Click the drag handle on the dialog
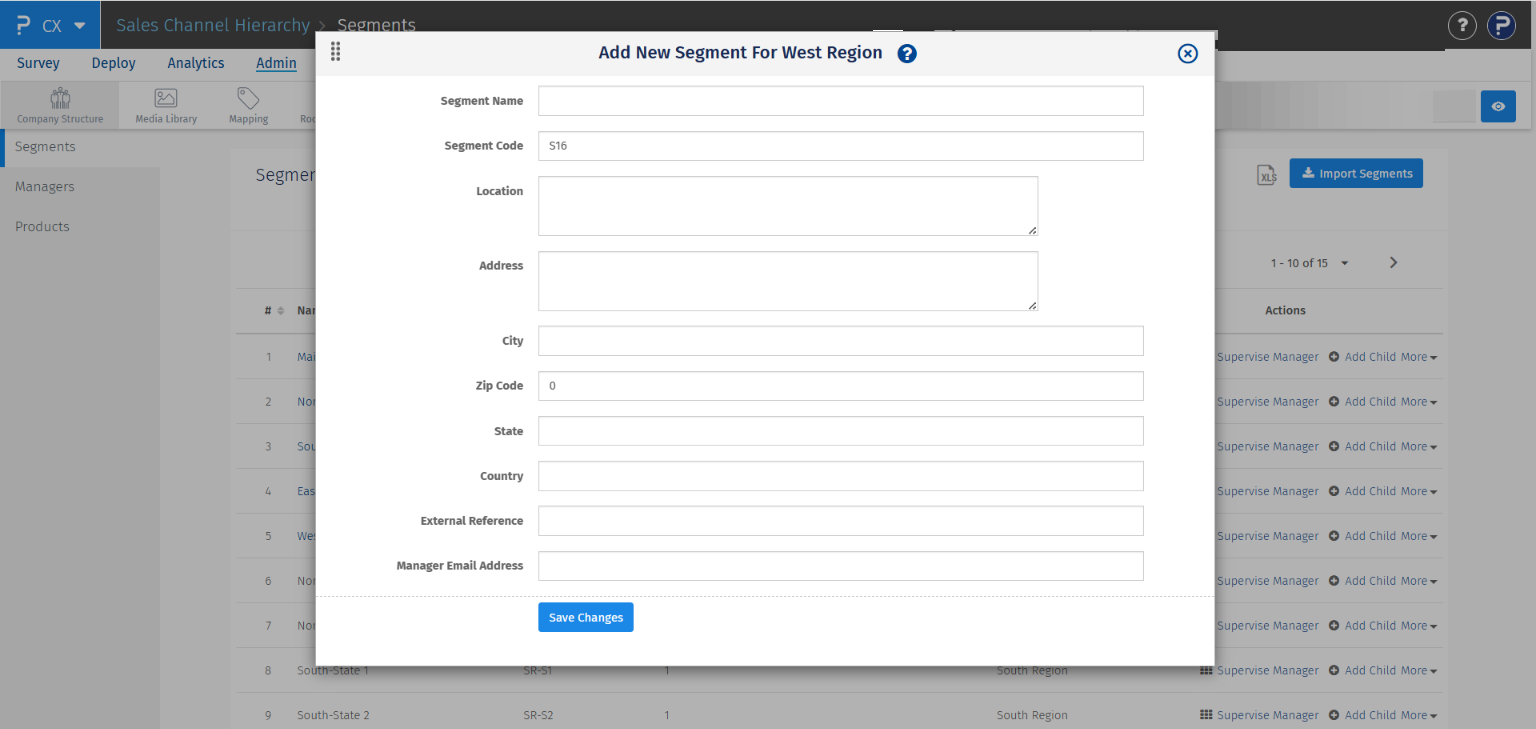 click(335, 51)
